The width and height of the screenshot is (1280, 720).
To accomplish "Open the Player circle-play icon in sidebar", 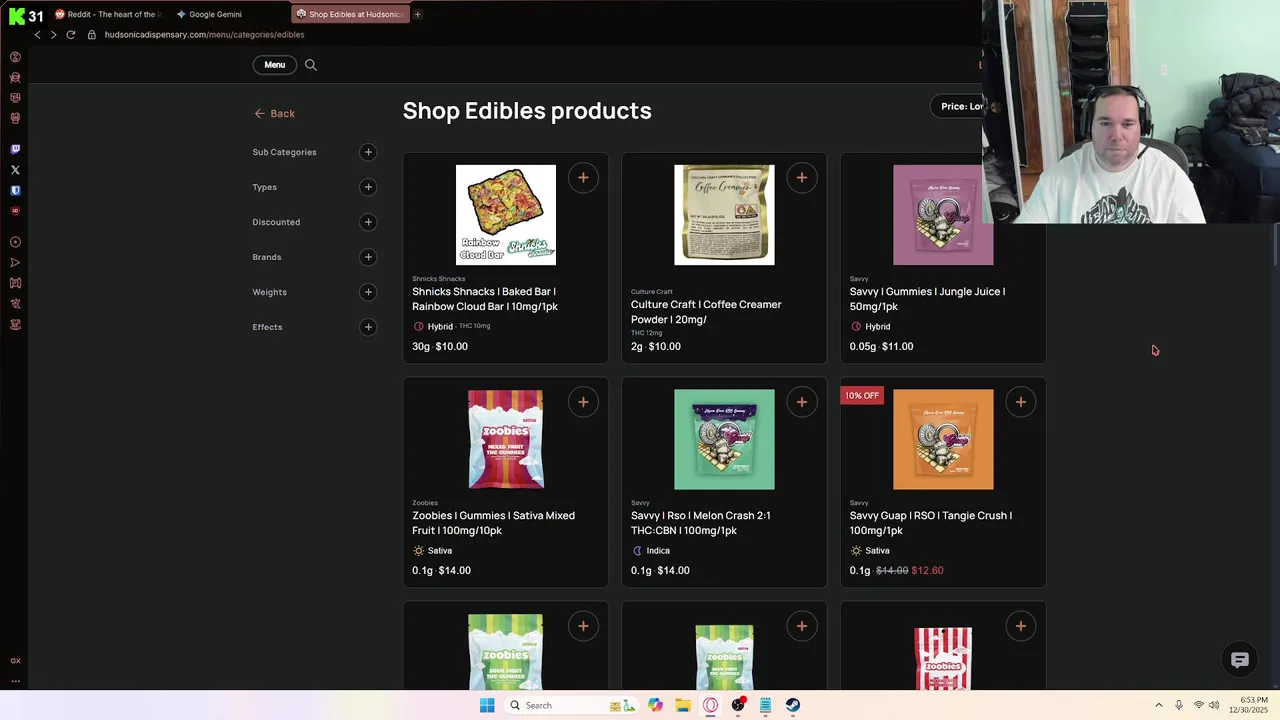I will click(15, 242).
